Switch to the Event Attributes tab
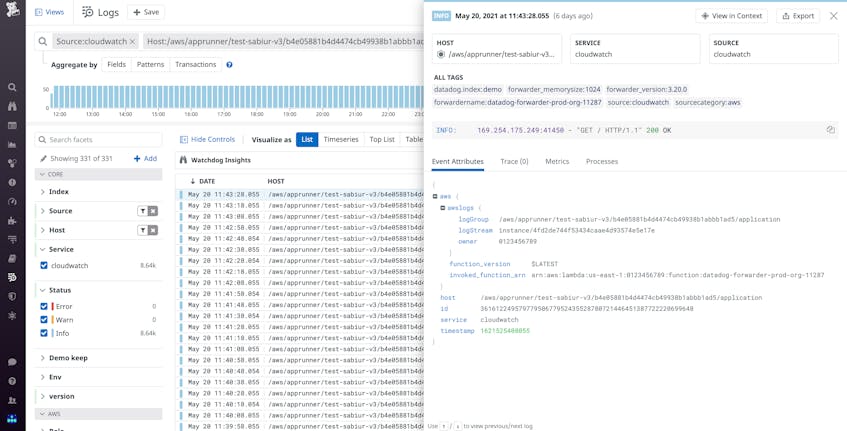847x431 pixels. click(458, 161)
